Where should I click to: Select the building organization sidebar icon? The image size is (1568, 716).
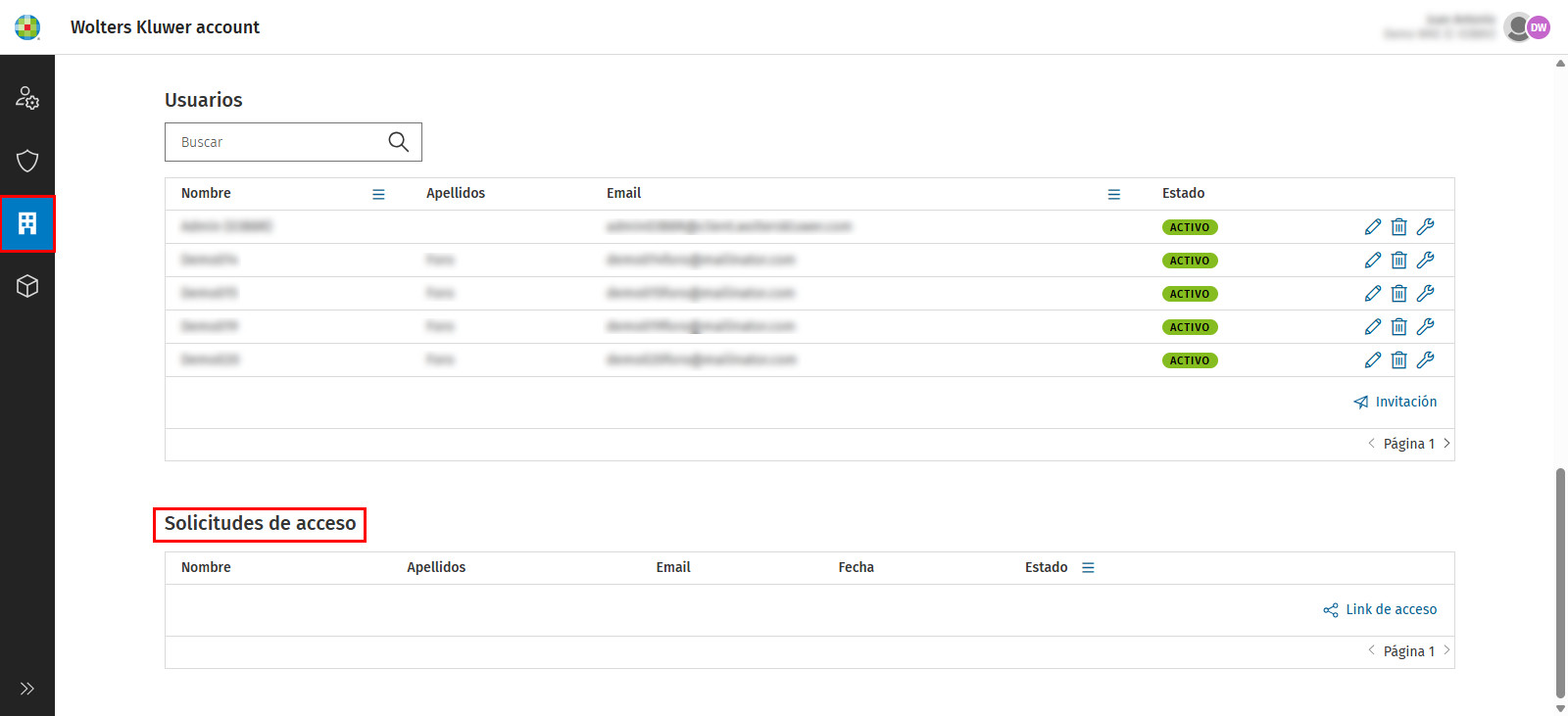pos(27,223)
